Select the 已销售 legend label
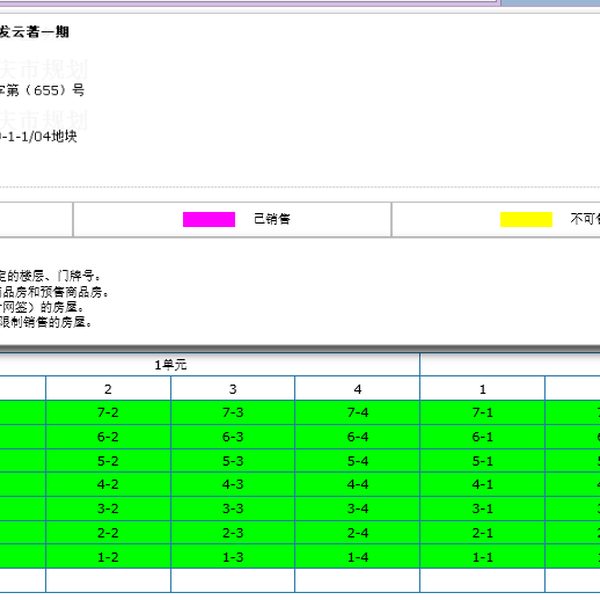This screenshot has width=600, height=600. click(x=272, y=219)
